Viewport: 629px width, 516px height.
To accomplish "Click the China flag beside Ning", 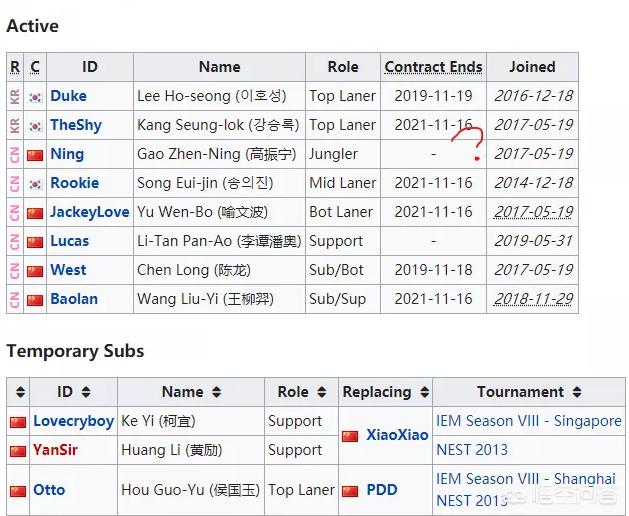I will 35,154.
